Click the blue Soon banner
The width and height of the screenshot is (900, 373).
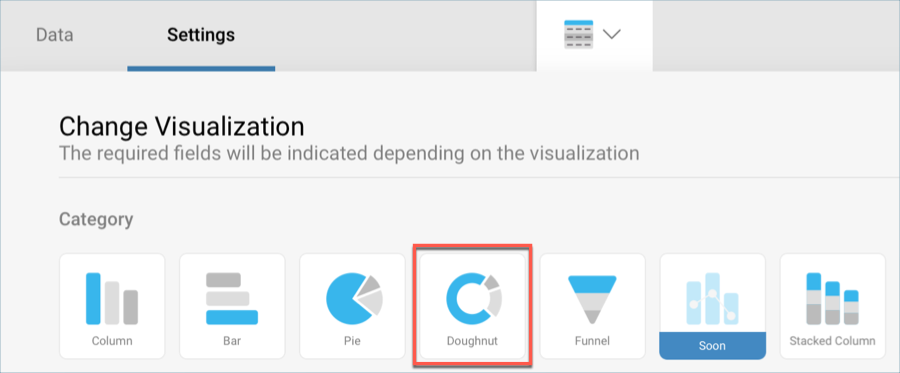[712, 345]
